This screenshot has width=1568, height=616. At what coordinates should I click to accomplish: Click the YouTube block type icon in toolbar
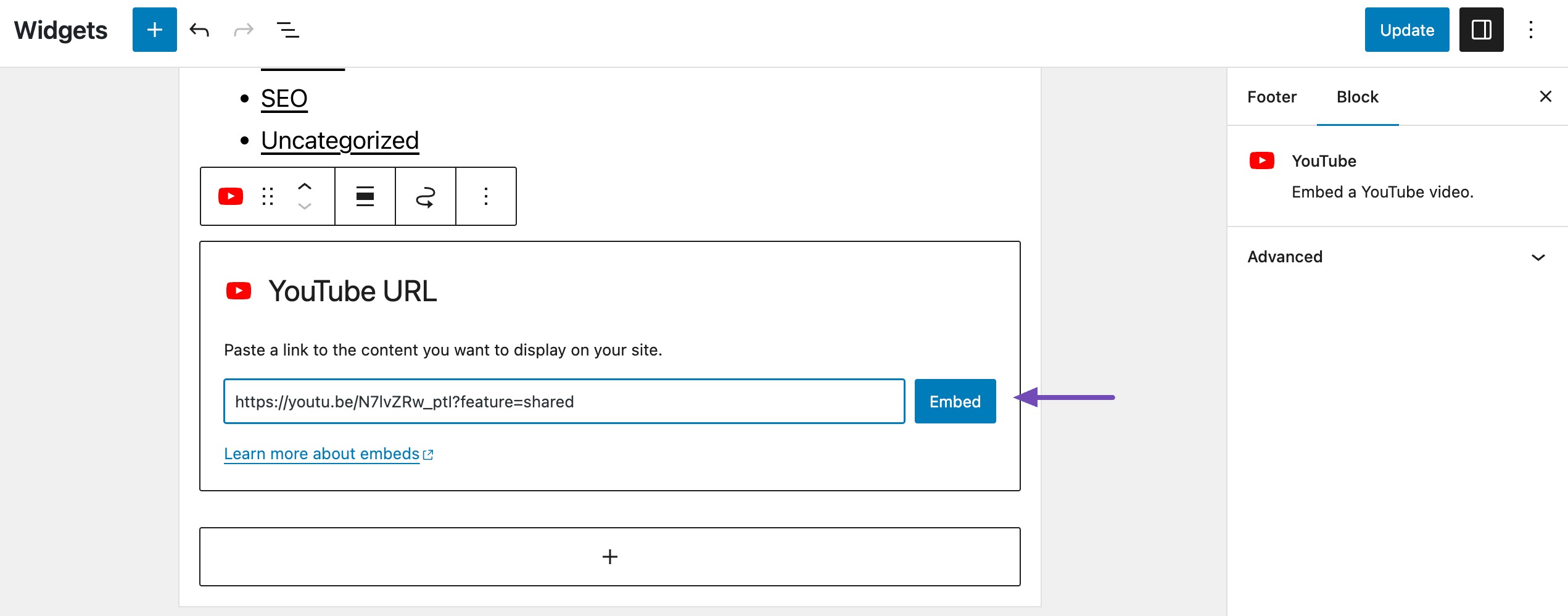(231, 196)
